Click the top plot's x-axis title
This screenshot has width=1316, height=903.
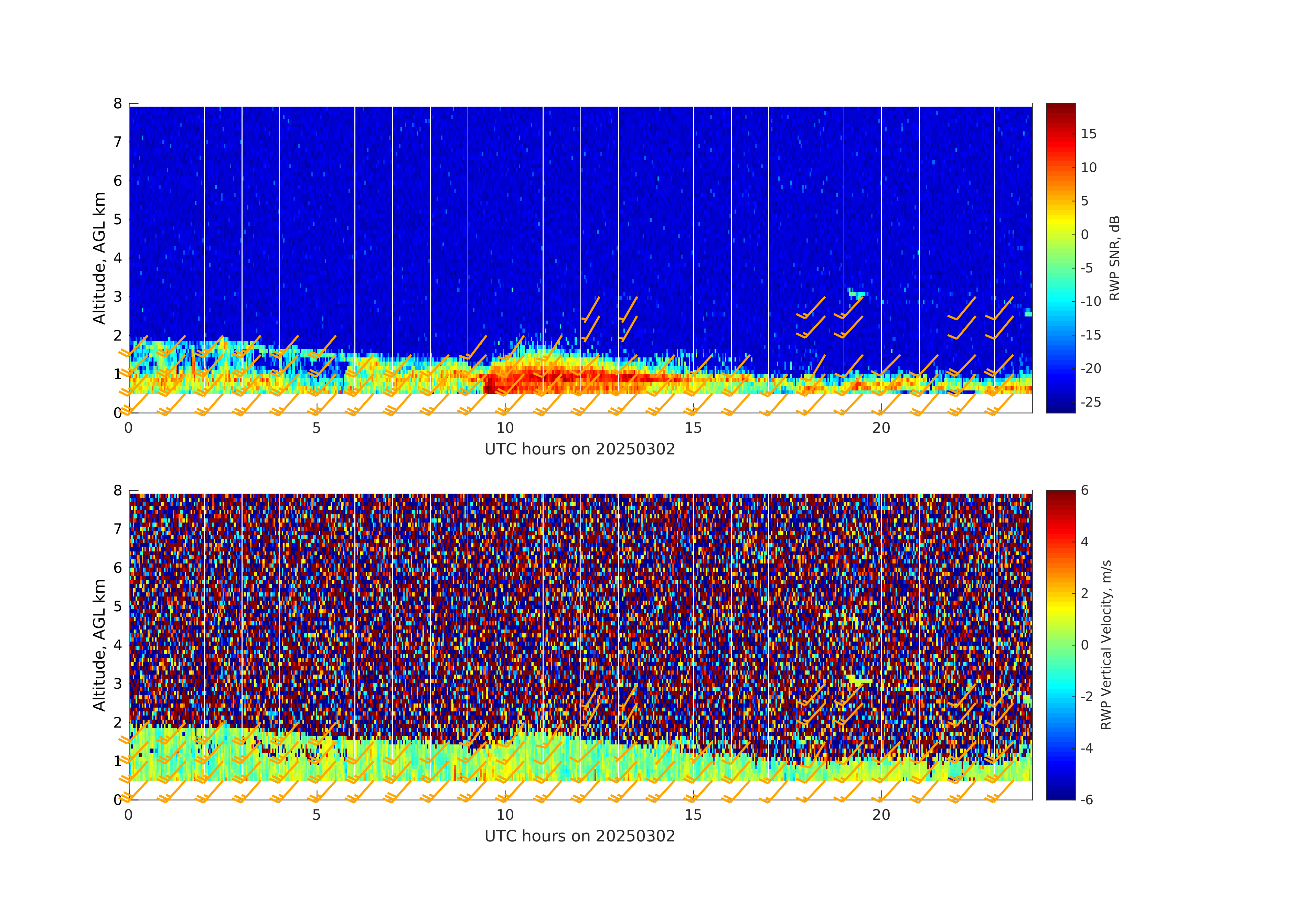580,450
